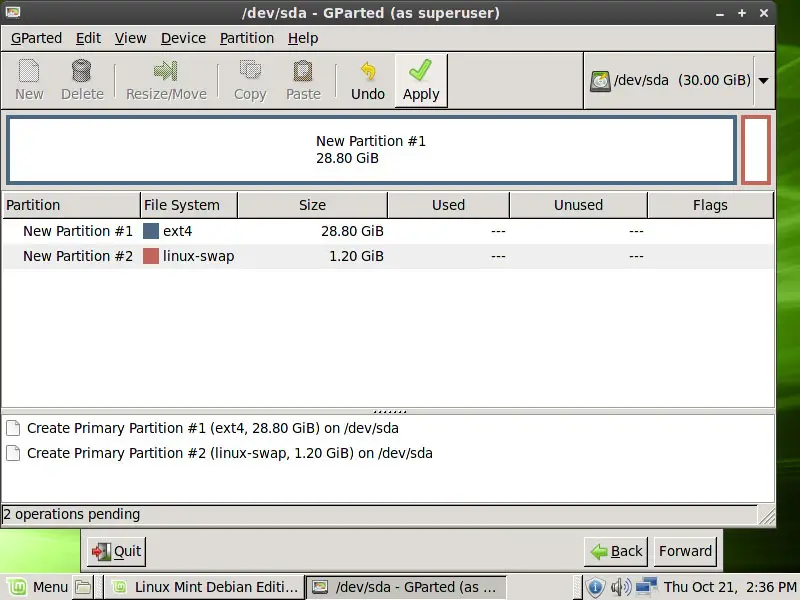
Task: Click the window resize grip corner
Action: 766,516
